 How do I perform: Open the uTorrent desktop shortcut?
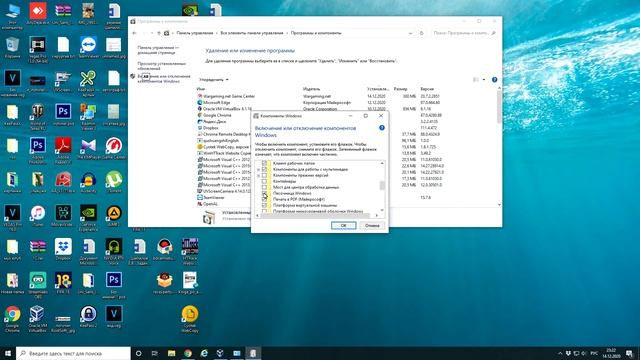pyautogui.click(x=113, y=182)
